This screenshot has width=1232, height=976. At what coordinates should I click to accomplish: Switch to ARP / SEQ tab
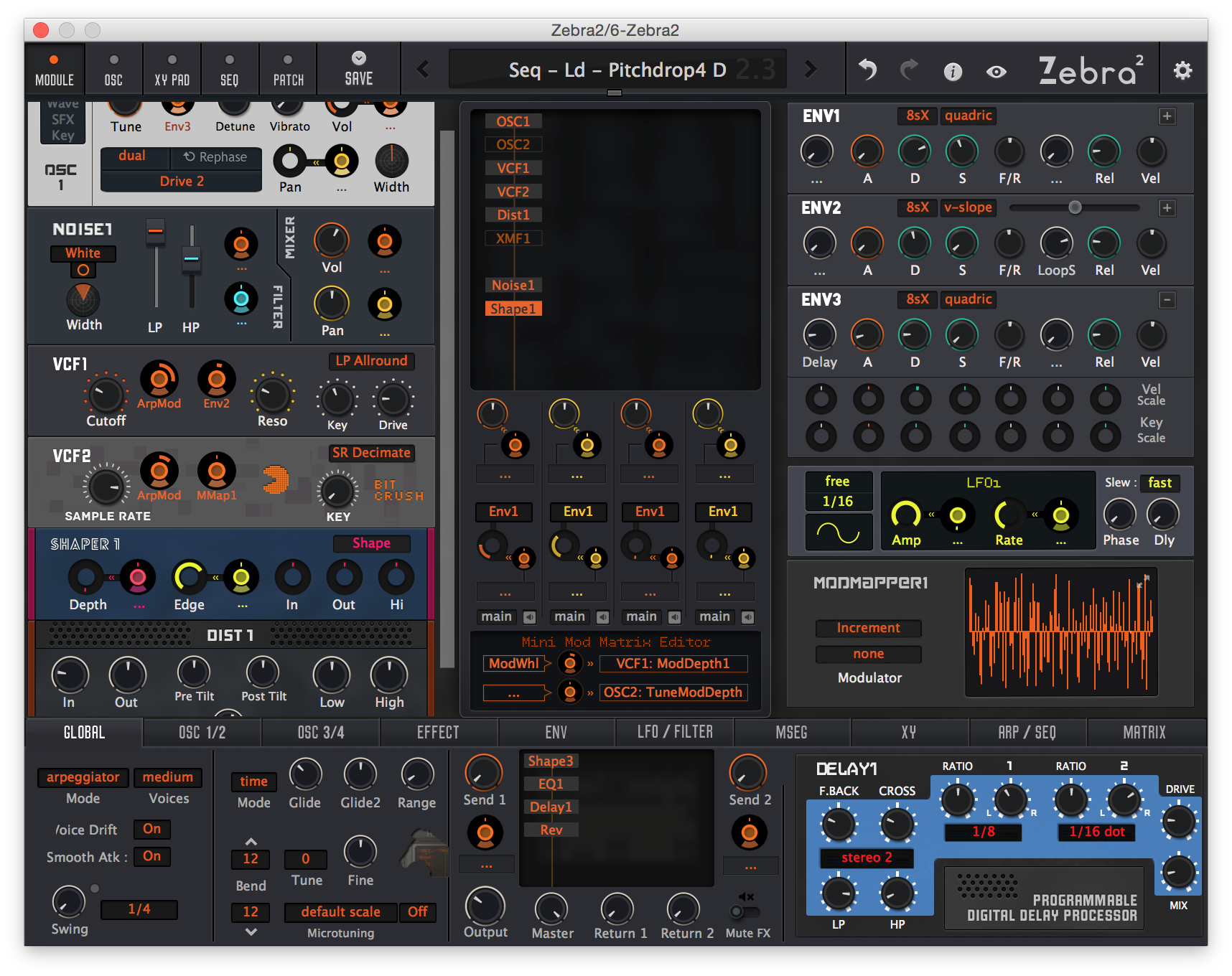click(1027, 733)
